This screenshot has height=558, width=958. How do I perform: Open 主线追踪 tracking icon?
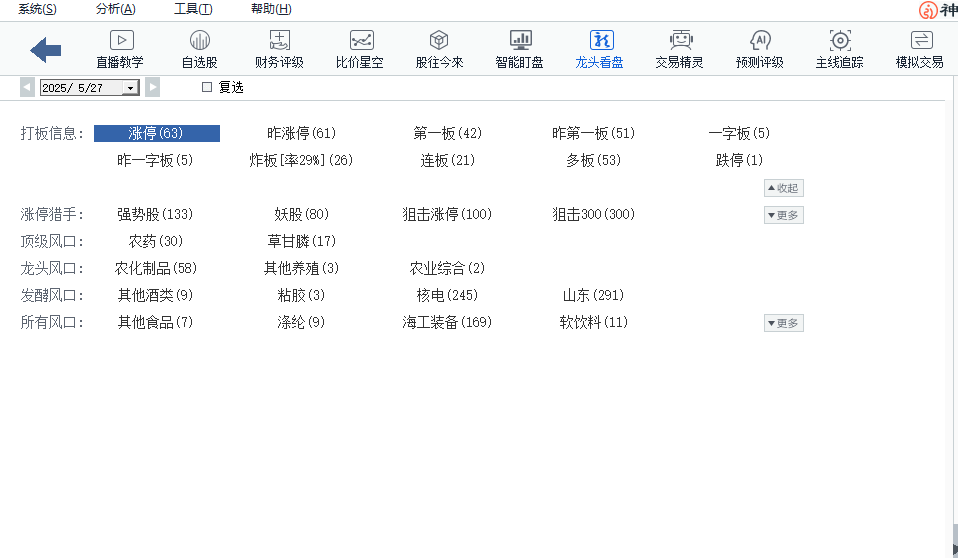point(840,41)
